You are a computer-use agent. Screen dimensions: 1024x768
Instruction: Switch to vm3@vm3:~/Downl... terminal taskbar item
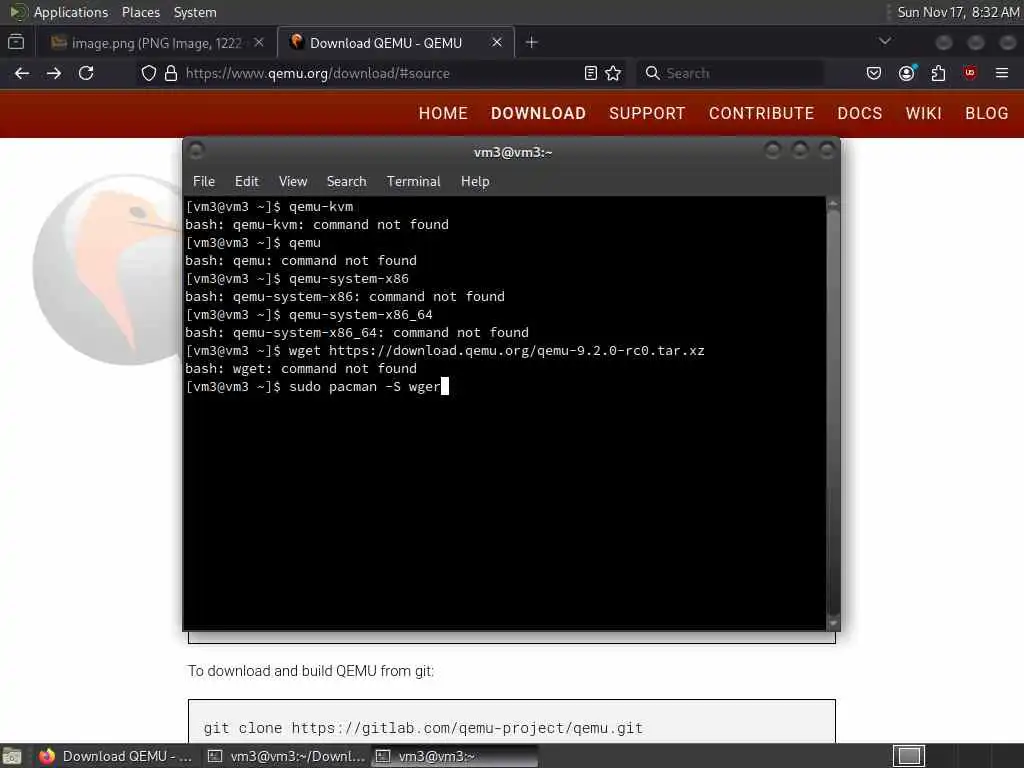pyautogui.click(x=287, y=756)
